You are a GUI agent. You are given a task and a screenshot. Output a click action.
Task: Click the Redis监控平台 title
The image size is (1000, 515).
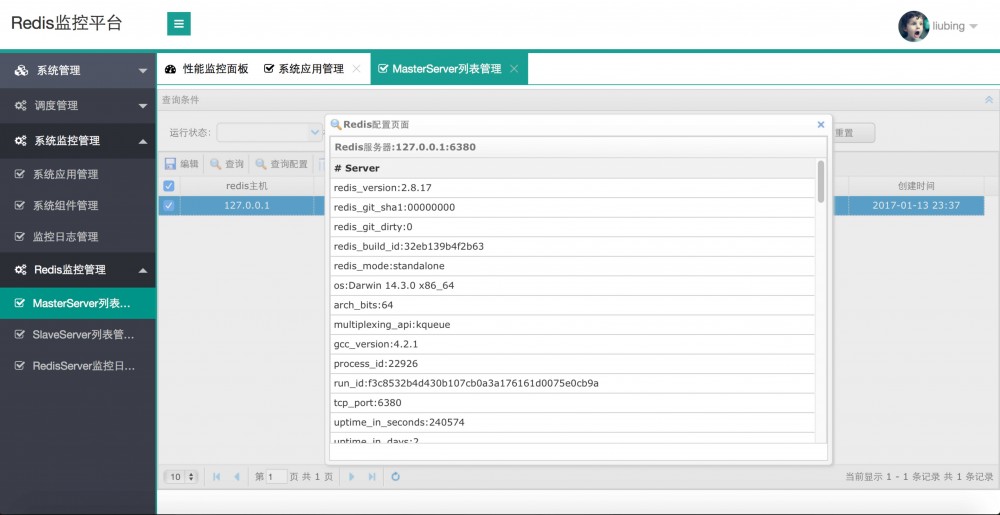pyautogui.click(x=66, y=24)
